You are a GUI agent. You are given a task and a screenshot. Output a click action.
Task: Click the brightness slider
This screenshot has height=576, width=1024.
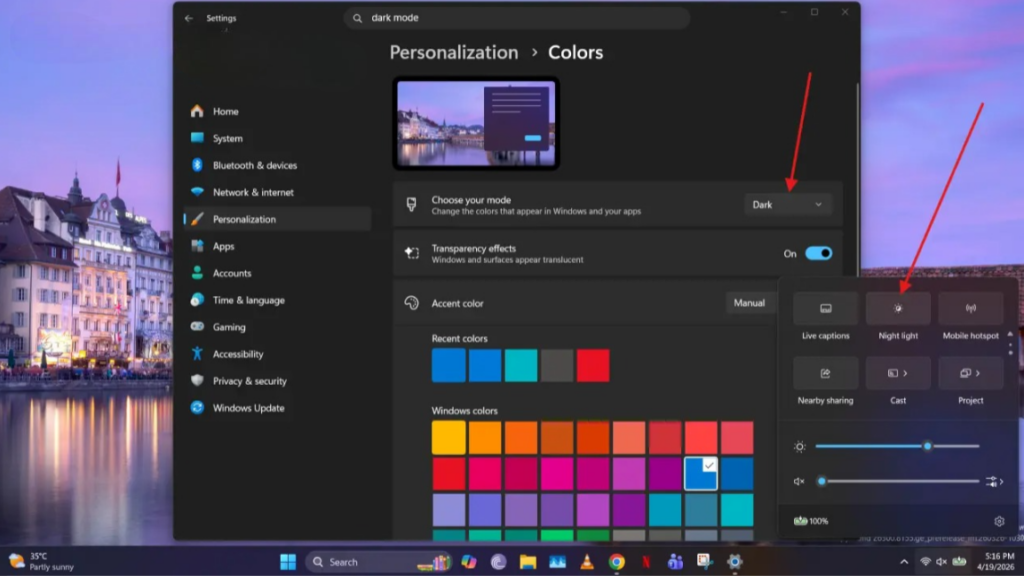pos(897,446)
